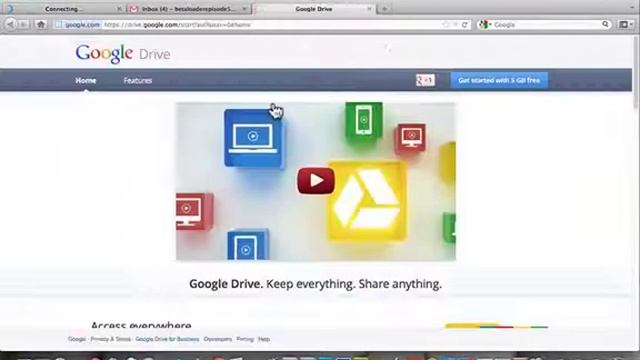Play the Google Drive intro video
640x360 pixels.
pyautogui.click(x=316, y=180)
